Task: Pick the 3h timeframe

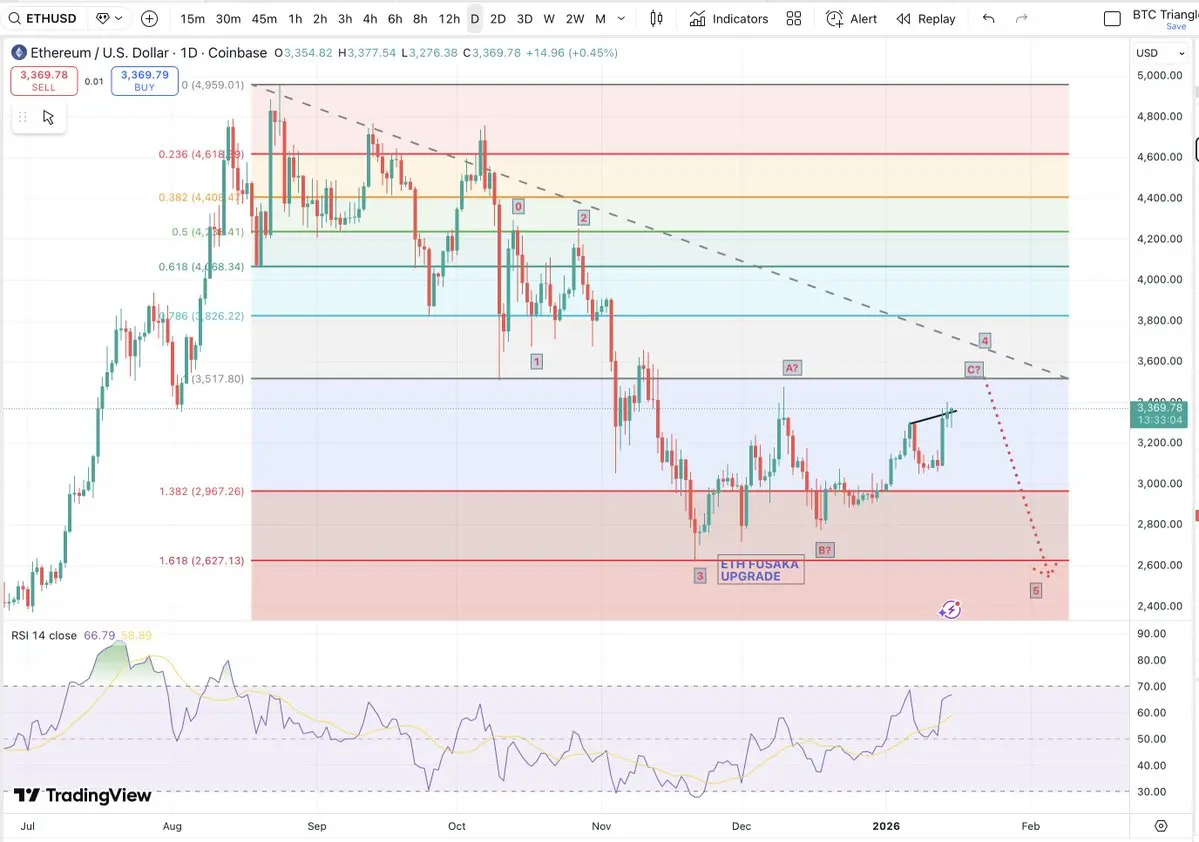Action: (x=345, y=18)
